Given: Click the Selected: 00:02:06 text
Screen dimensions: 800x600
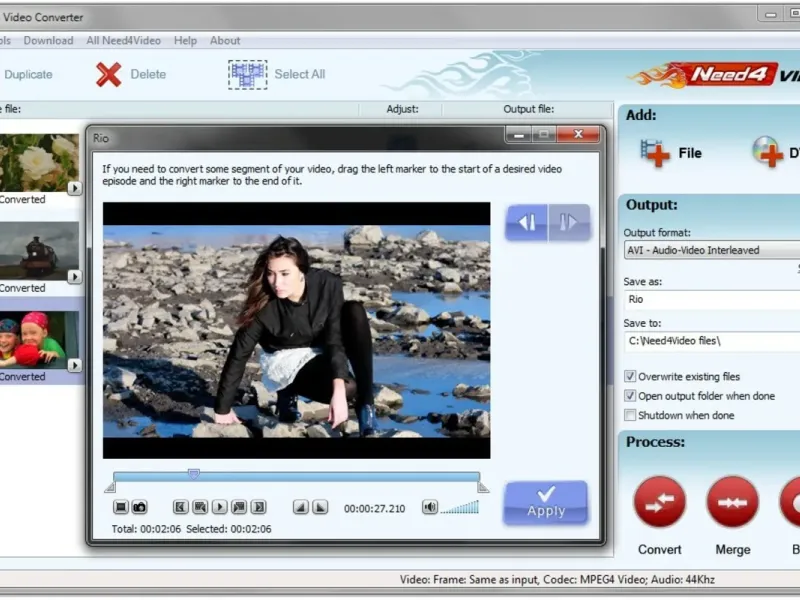Looking at the screenshot, I should pos(229,529).
